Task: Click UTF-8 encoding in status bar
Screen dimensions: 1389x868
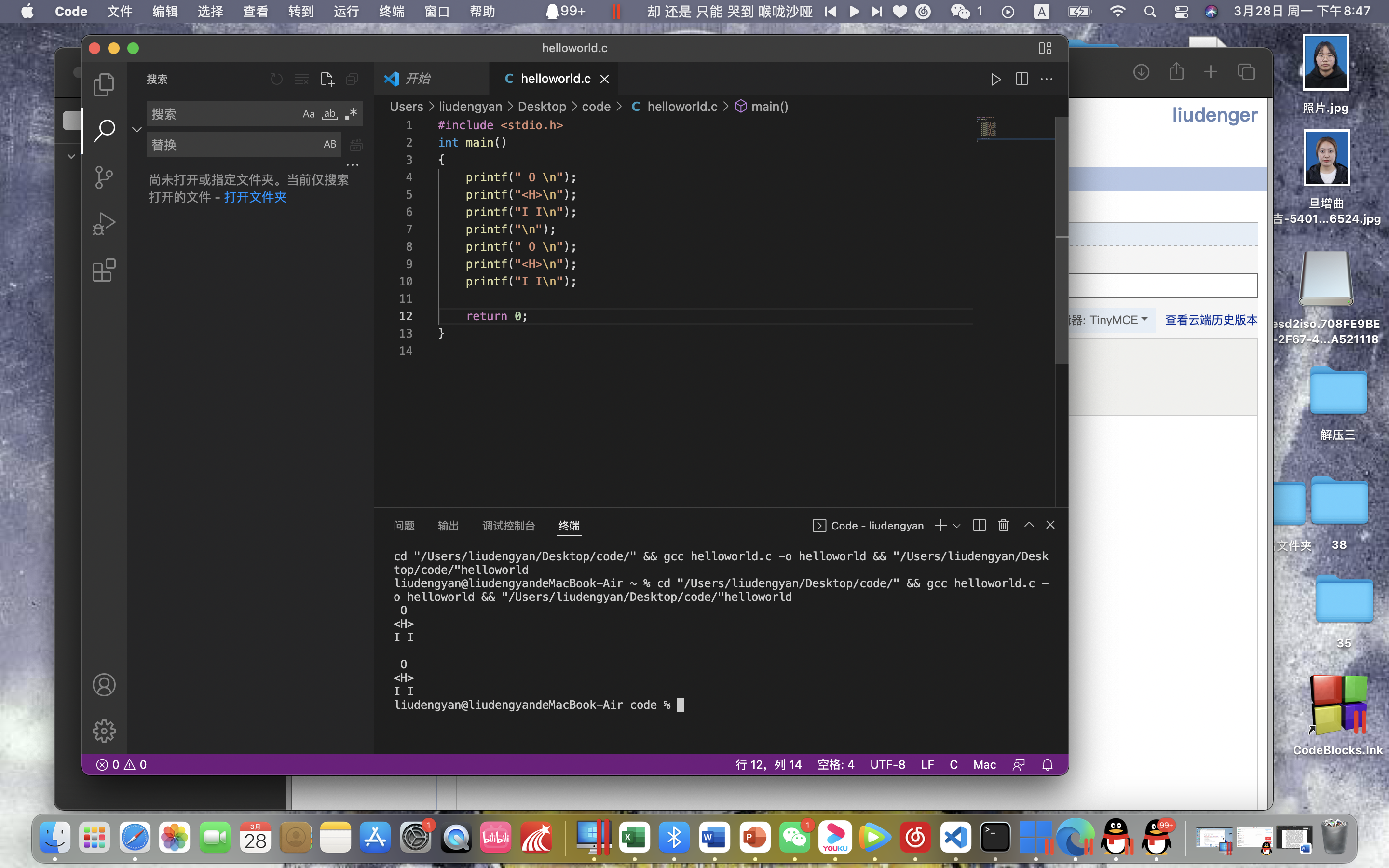Action: click(887, 765)
